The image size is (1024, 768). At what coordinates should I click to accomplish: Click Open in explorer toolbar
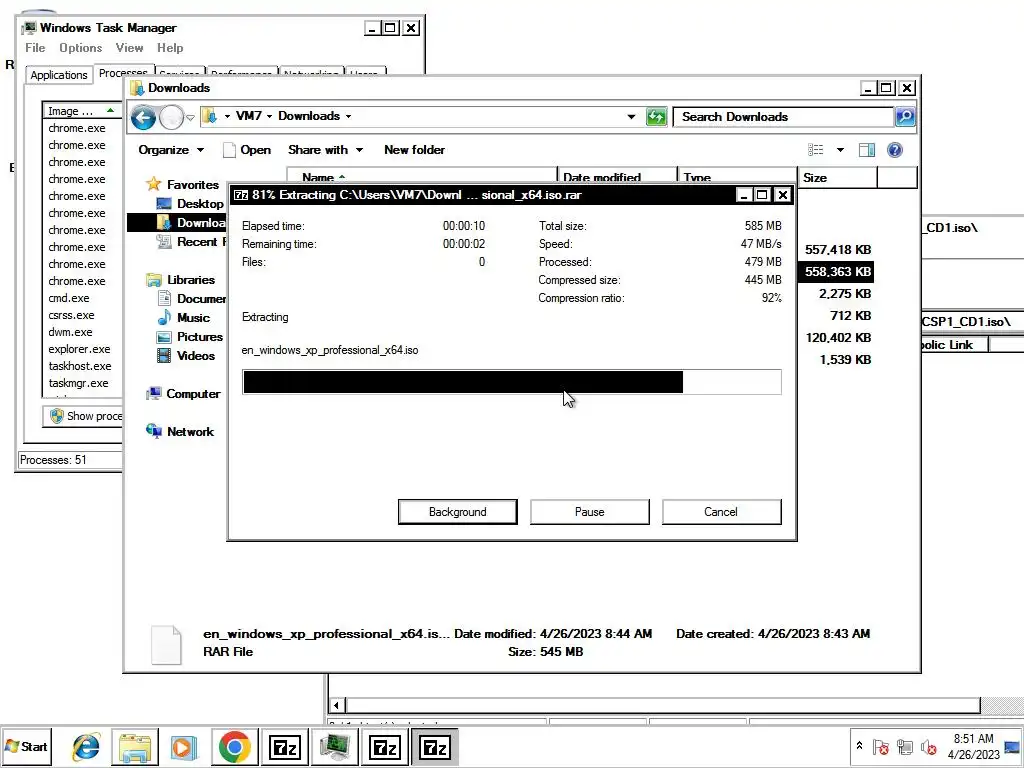[247, 150]
